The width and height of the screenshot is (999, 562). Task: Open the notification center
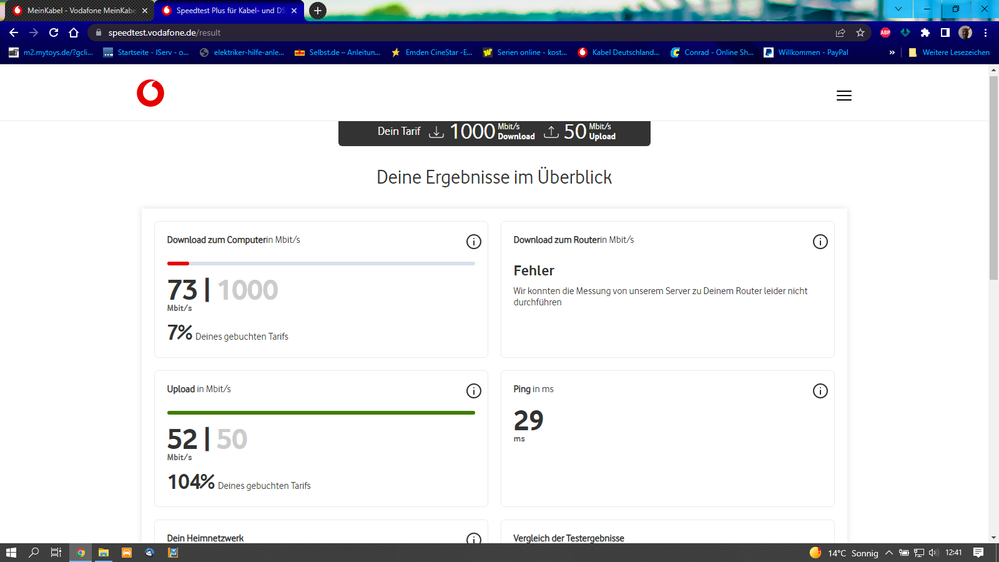(979, 552)
